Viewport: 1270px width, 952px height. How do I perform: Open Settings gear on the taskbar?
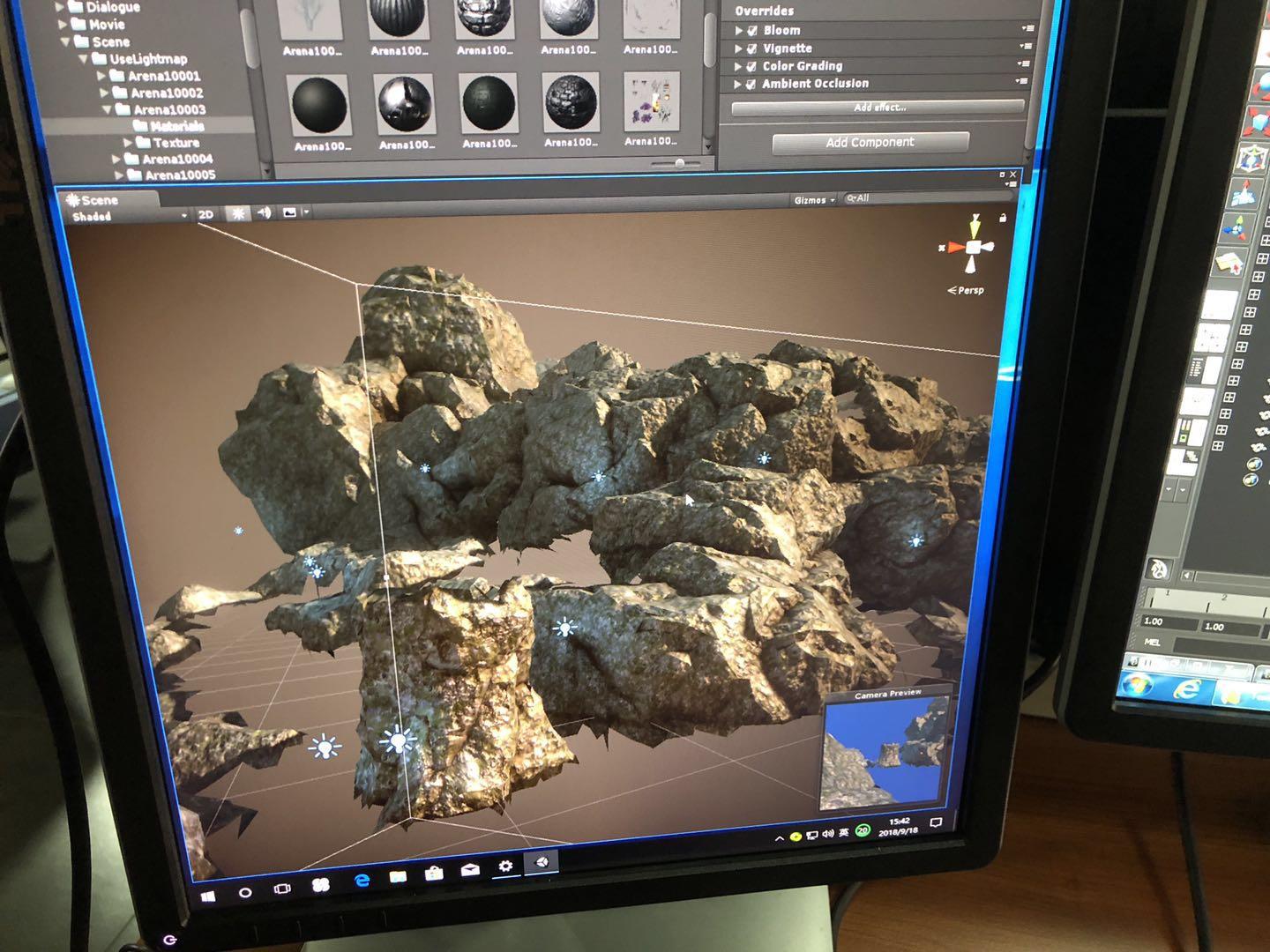click(x=505, y=866)
